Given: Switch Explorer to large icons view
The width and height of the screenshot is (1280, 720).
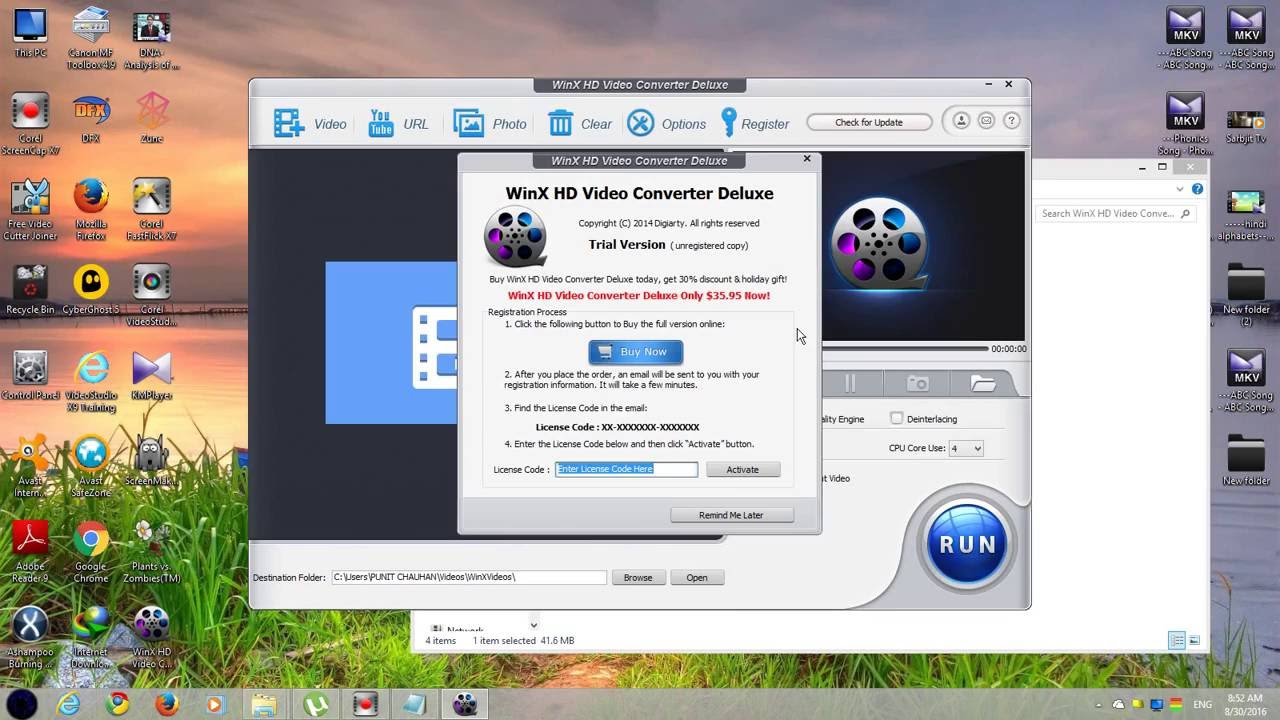Looking at the screenshot, I should point(1194,640).
